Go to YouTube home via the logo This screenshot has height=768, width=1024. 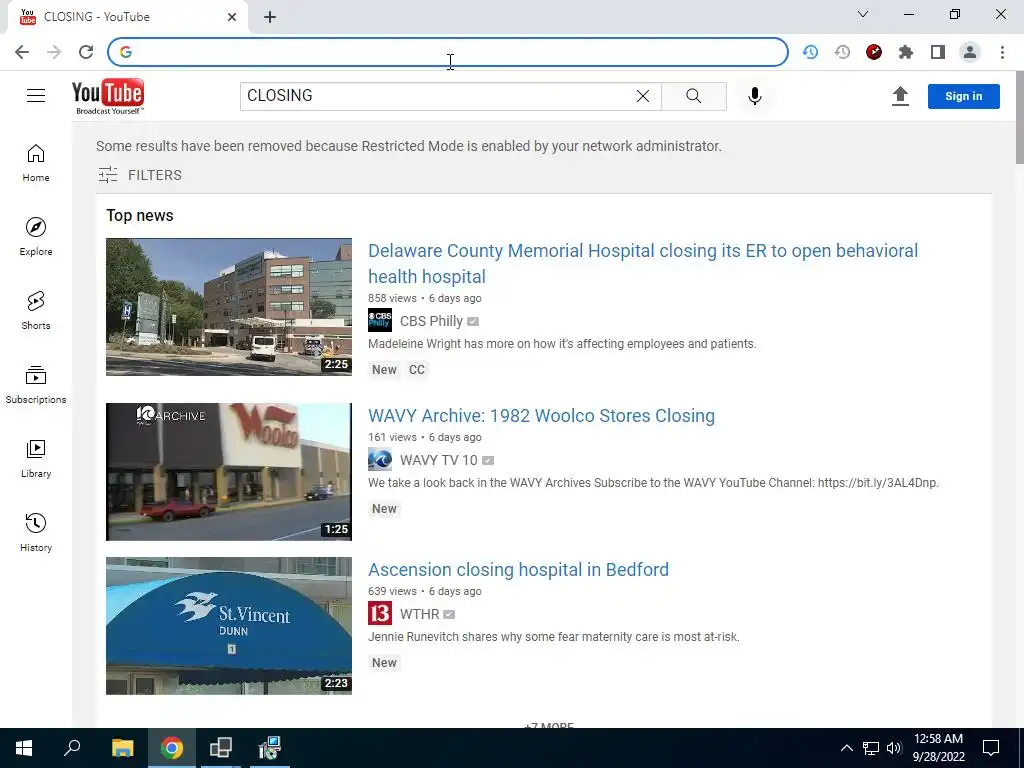pyautogui.click(x=108, y=96)
